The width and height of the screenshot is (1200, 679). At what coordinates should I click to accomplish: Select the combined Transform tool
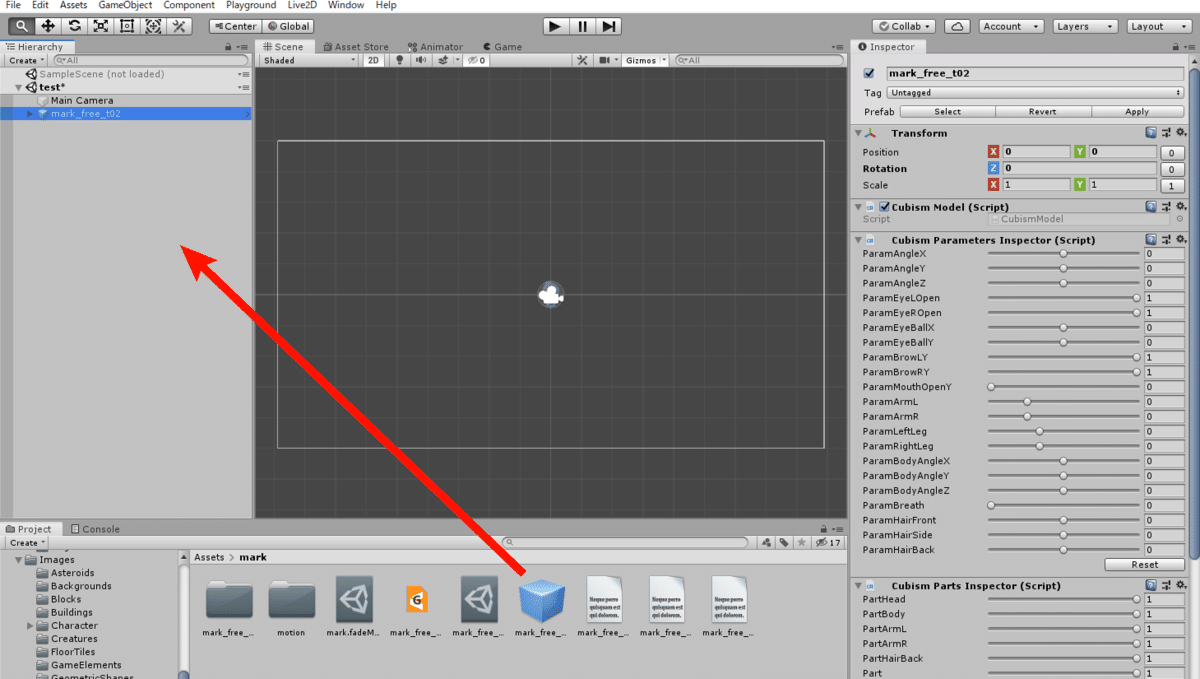pyautogui.click(x=152, y=26)
